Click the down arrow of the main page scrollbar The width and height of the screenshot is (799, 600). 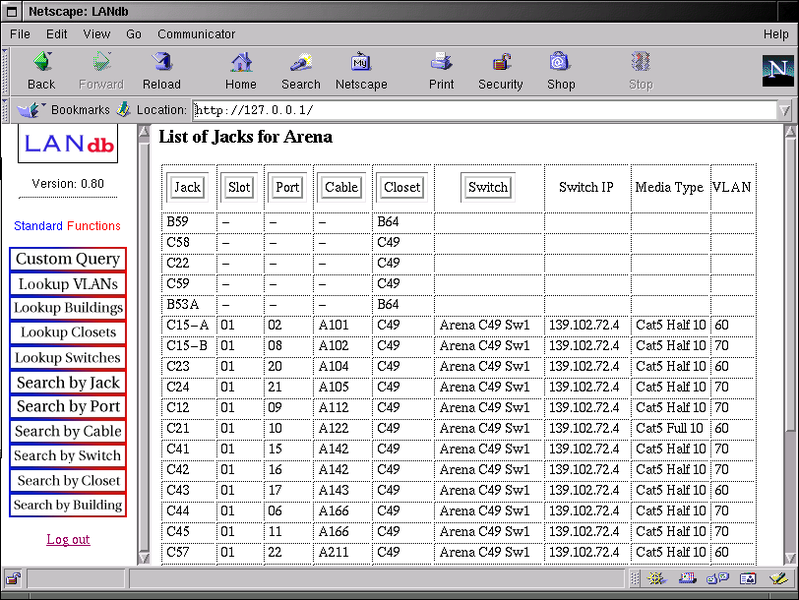tap(790, 558)
